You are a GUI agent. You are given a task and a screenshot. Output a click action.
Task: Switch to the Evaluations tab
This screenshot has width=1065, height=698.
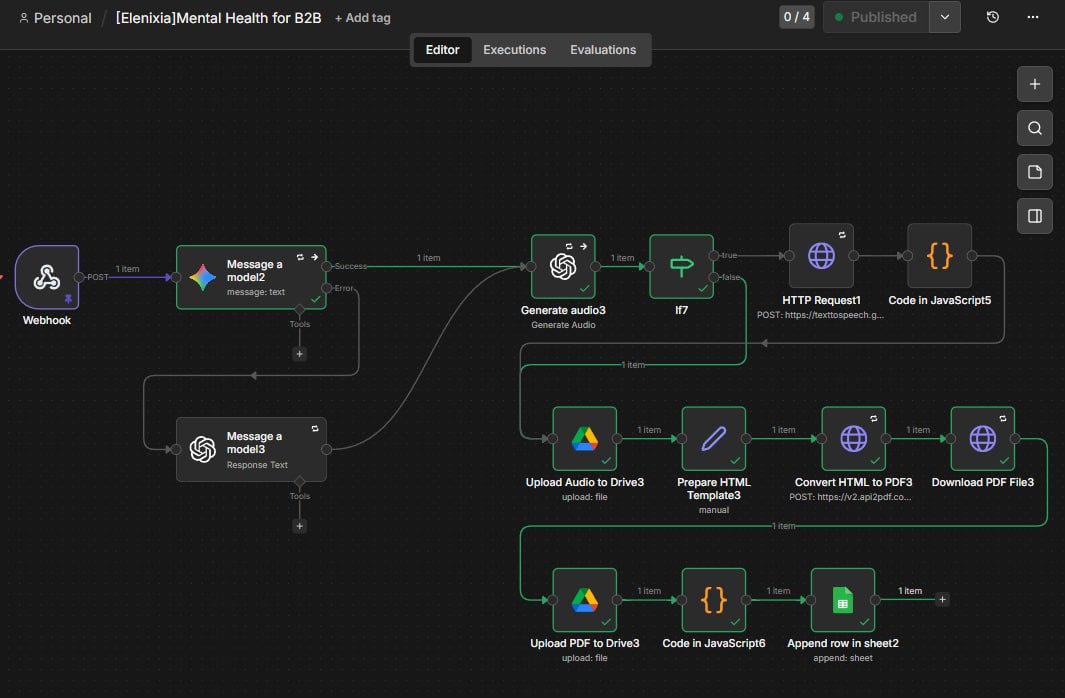click(x=603, y=50)
